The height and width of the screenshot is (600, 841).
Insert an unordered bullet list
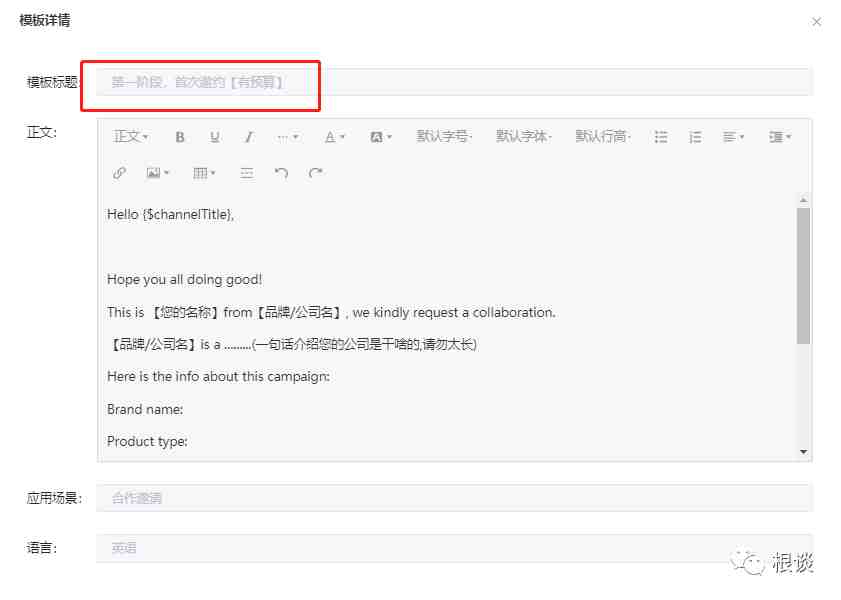tap(661, 137)
